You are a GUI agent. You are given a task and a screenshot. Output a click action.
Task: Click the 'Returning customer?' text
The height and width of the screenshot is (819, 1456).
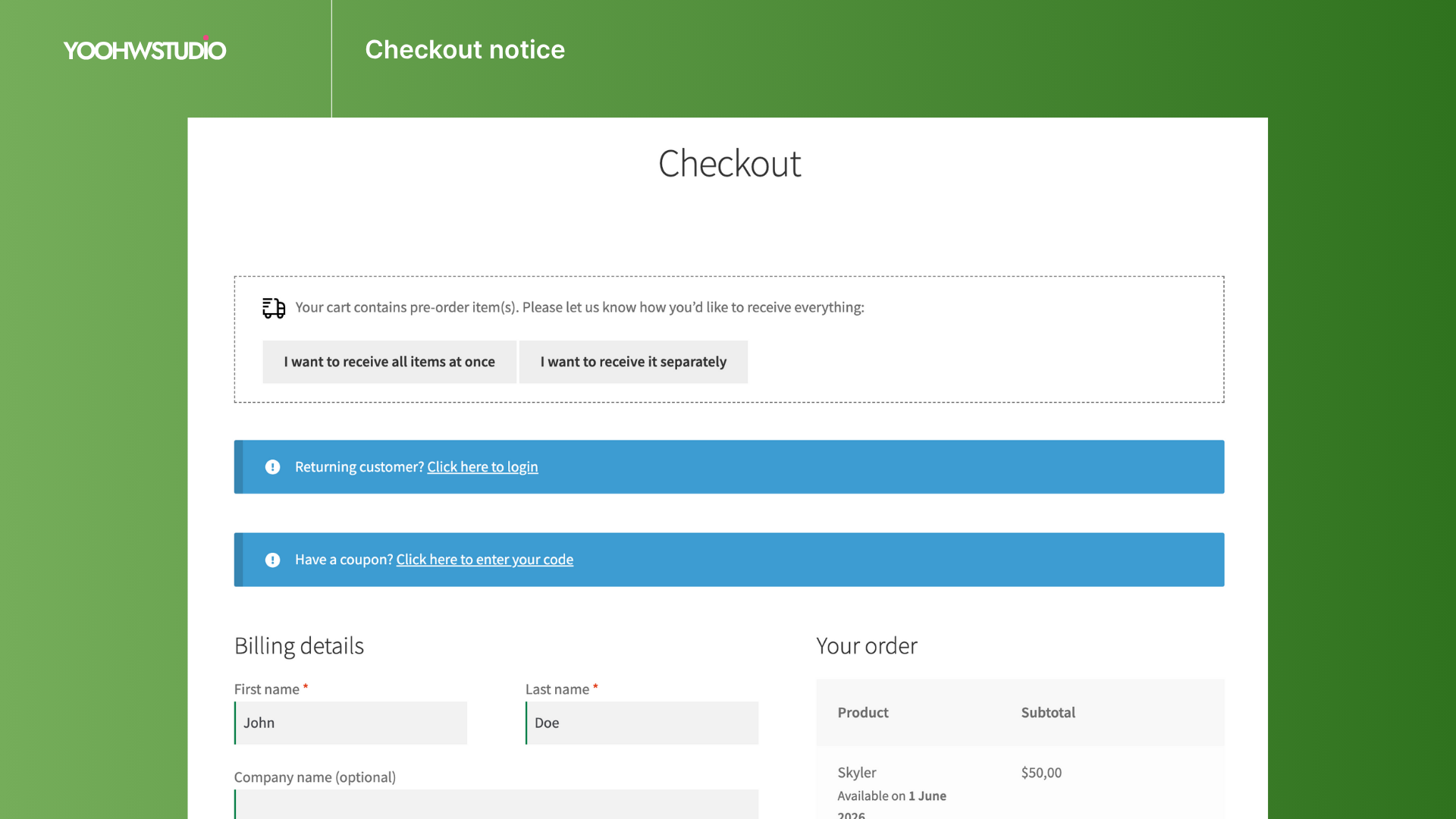click(x=359, y=467)
